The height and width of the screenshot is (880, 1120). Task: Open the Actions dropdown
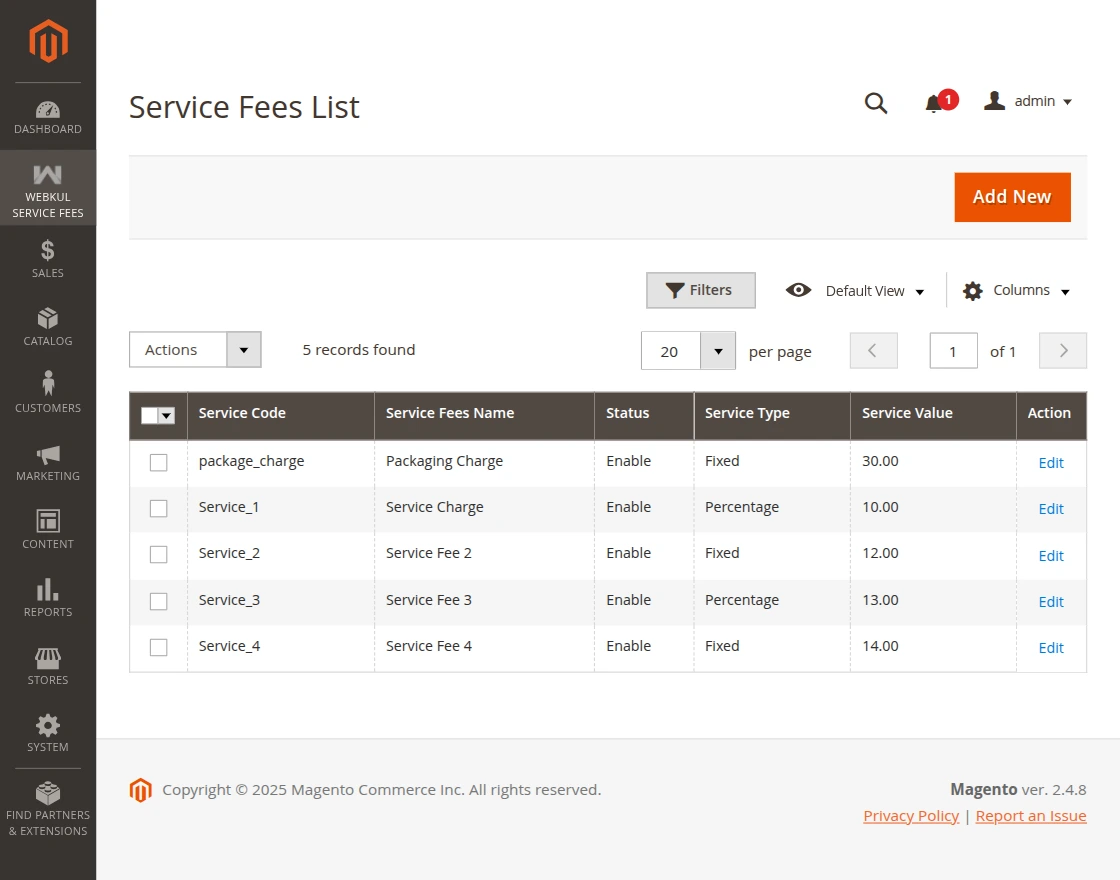point(194,350)
